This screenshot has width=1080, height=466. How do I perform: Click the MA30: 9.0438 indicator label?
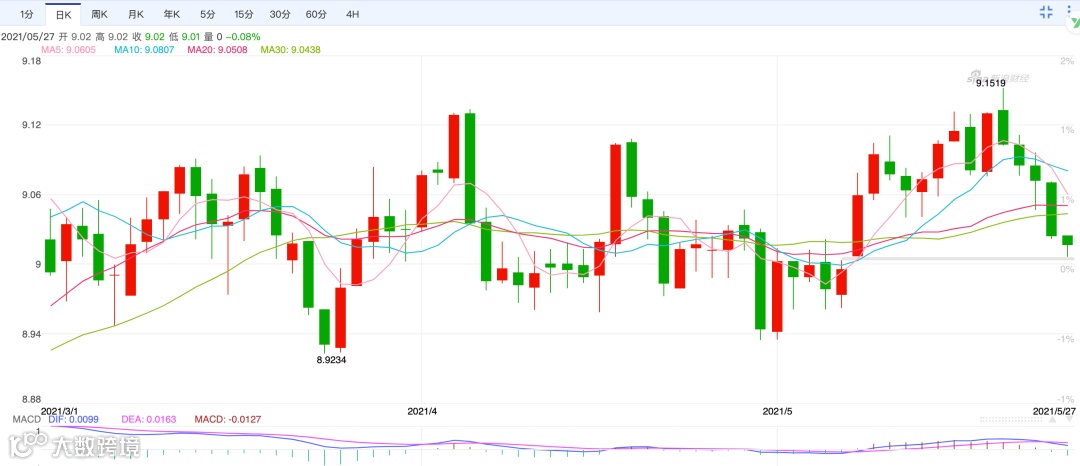point(290,50)
